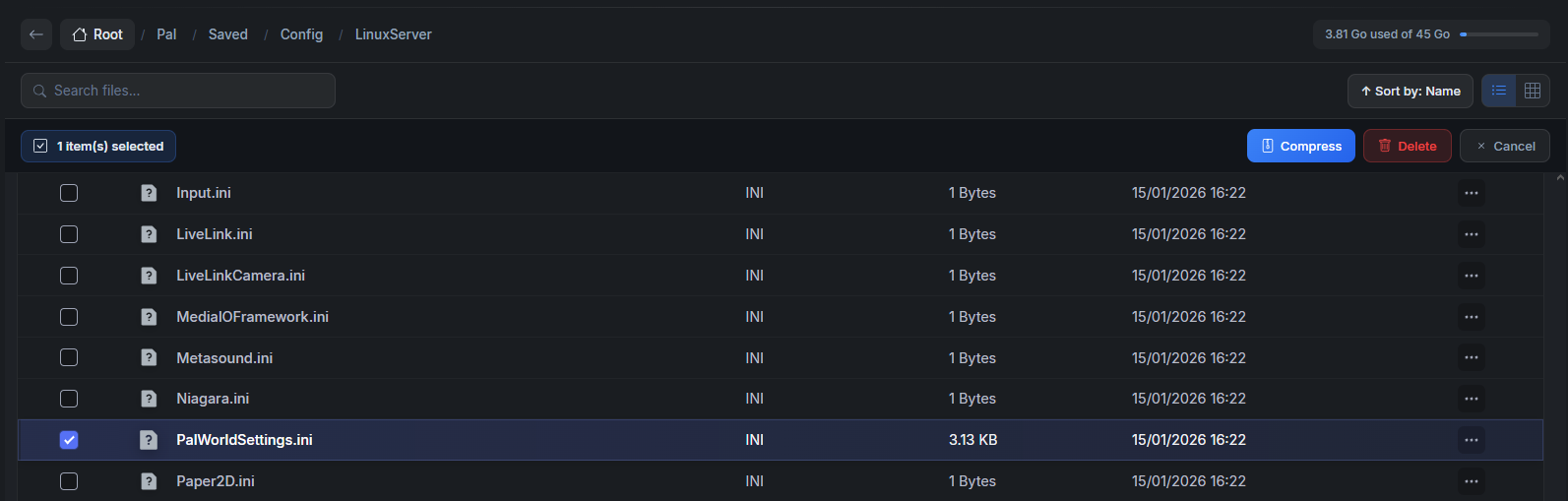Go to the Config breadcrumb folder
The height and width of the screenshot is (501, 1568).
click(301, 34)
